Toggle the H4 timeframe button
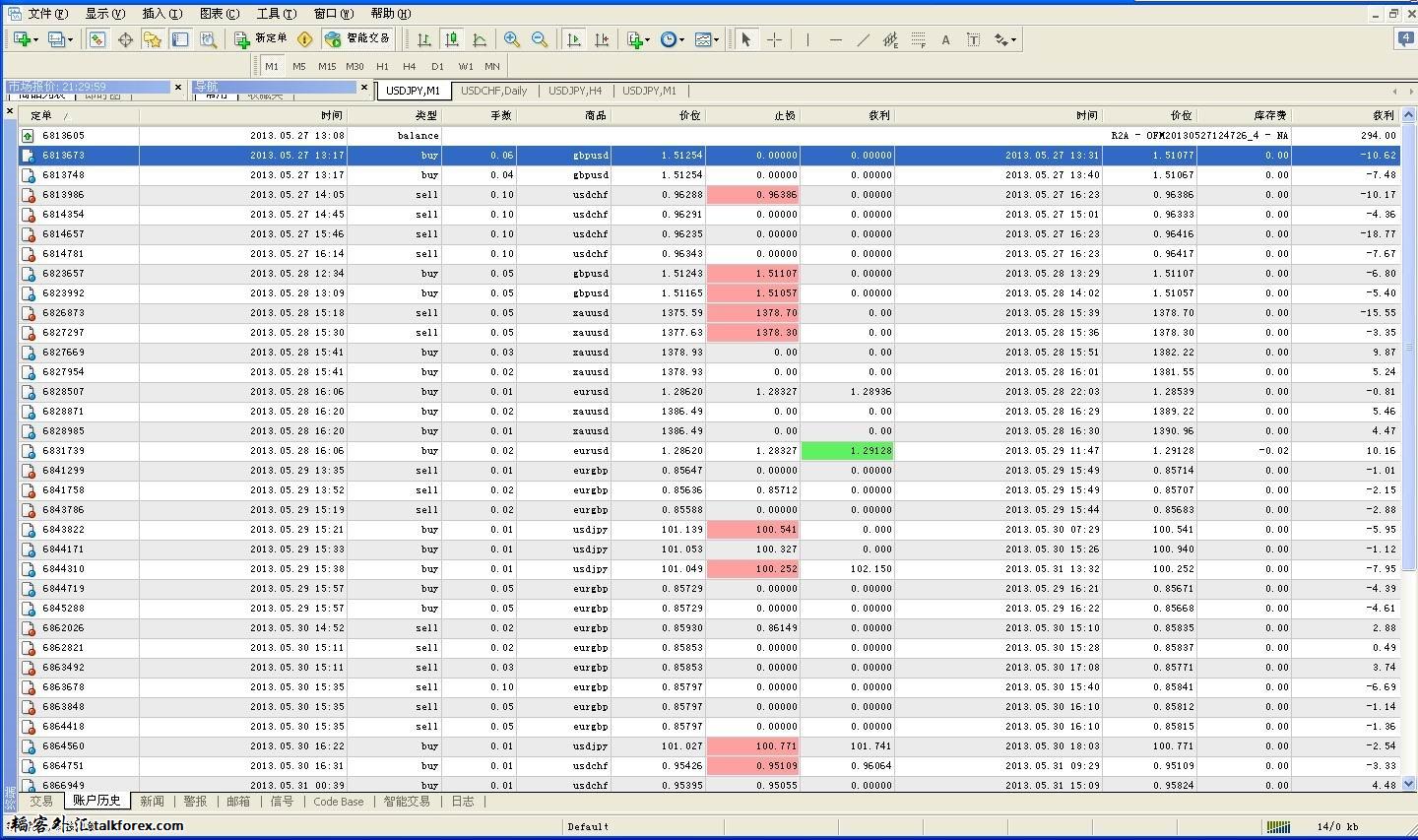The width and height of the screenshot is (1418, 840). (x=410, y=66)
